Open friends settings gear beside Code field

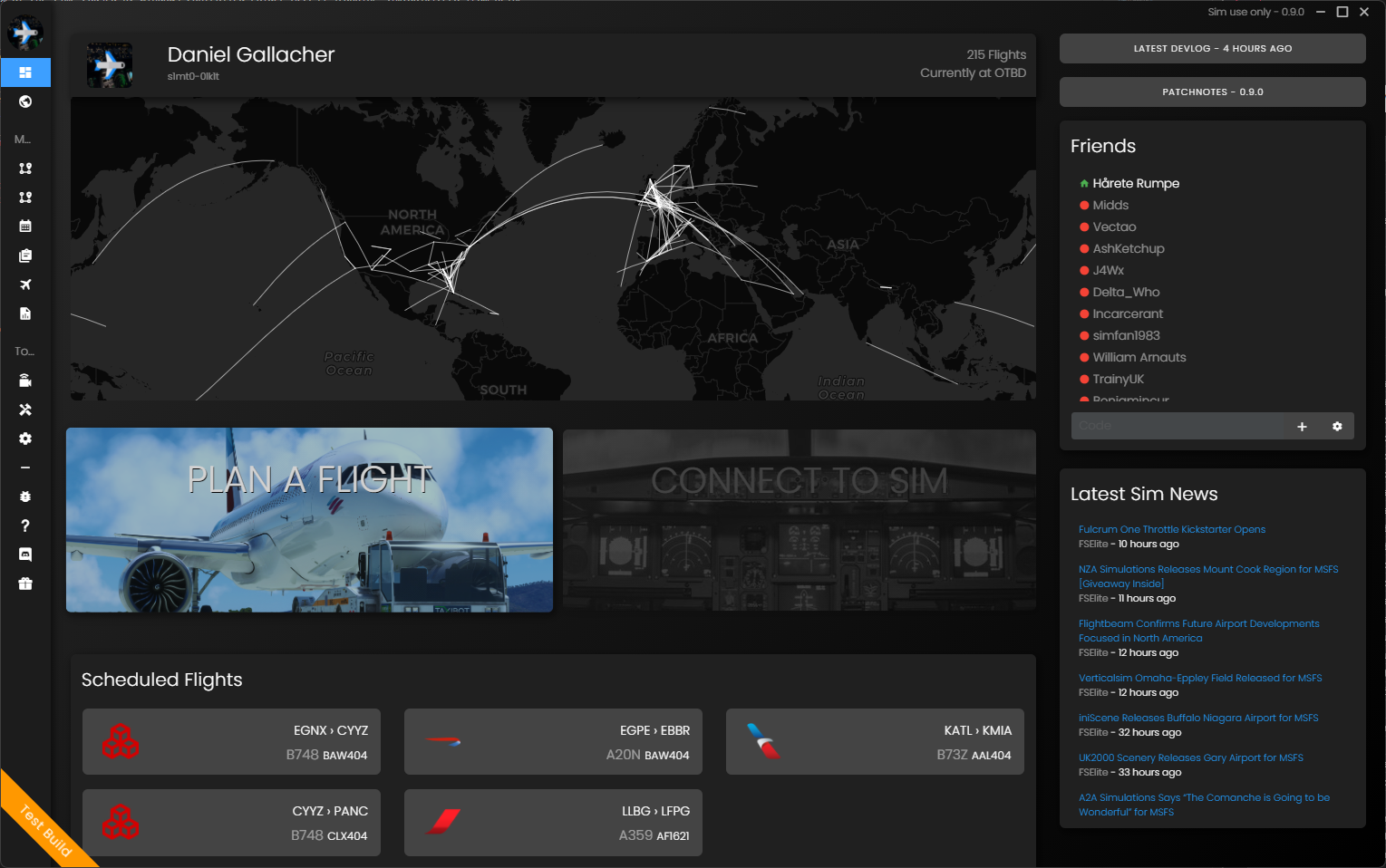pos(1337,427)
